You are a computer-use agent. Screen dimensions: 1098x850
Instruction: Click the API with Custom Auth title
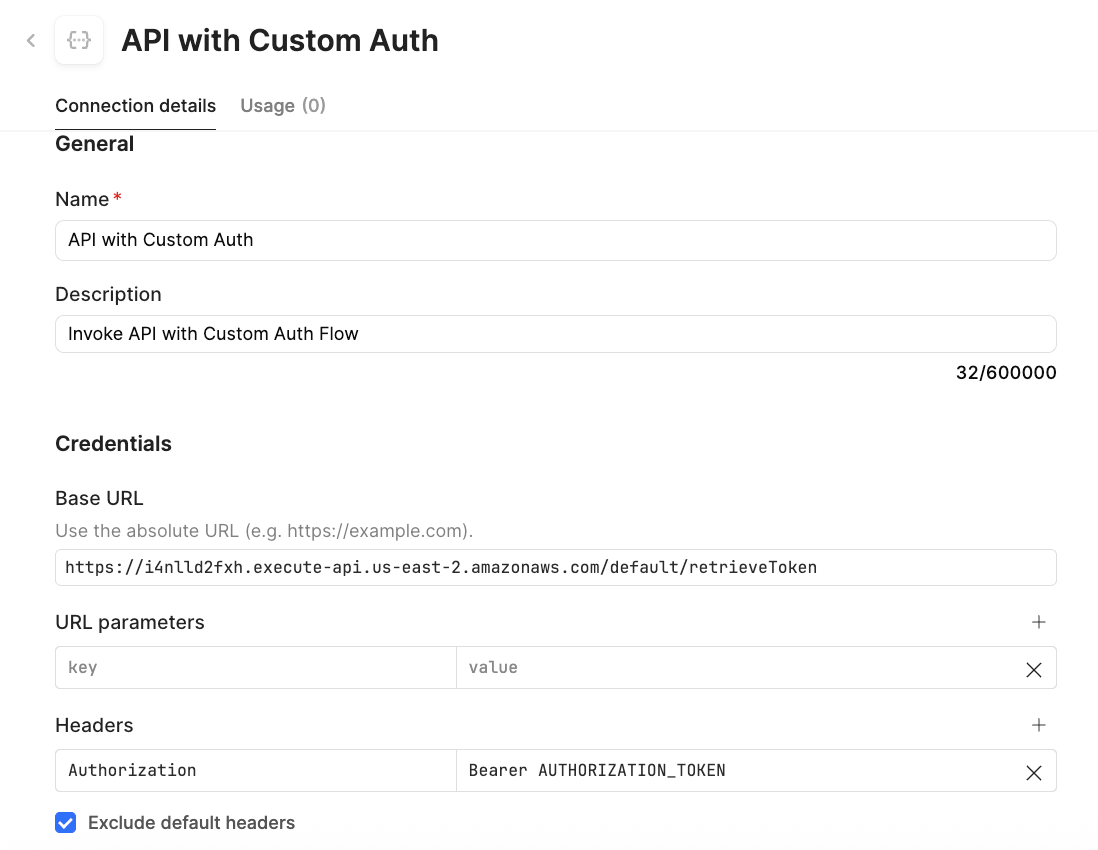[280, 40]
